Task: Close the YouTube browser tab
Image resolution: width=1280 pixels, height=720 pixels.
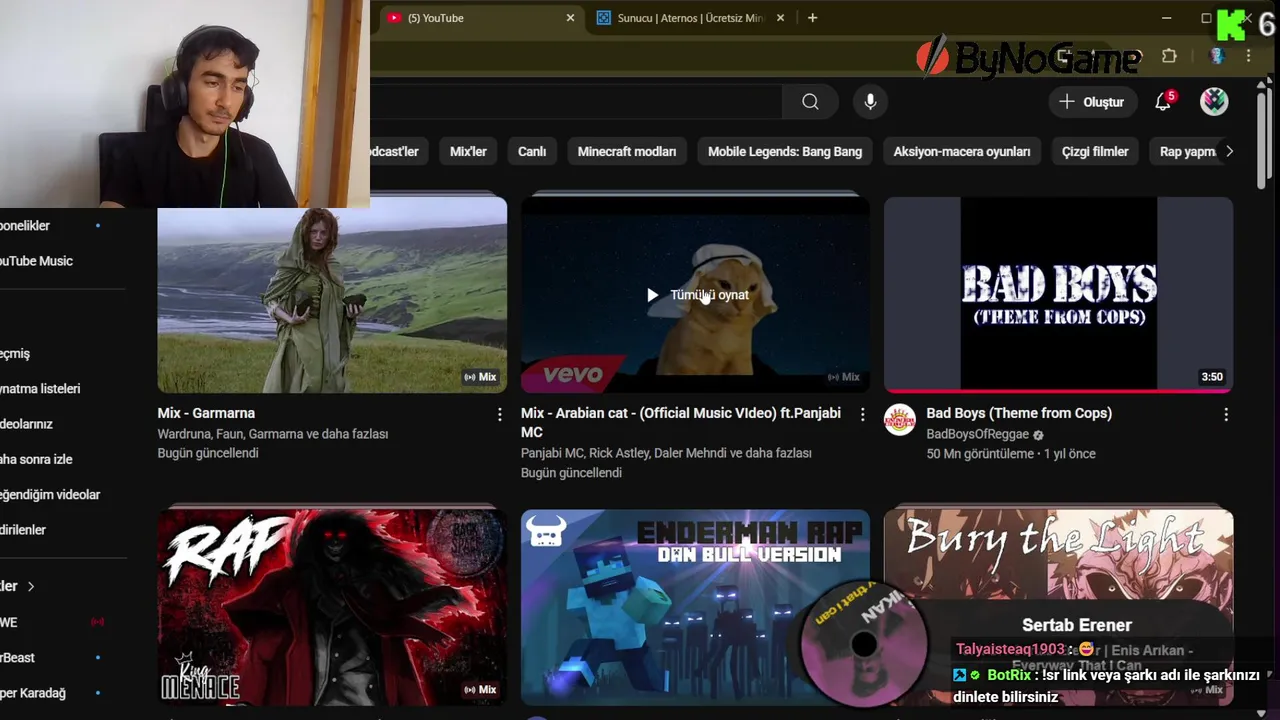Action: point(571,18)
